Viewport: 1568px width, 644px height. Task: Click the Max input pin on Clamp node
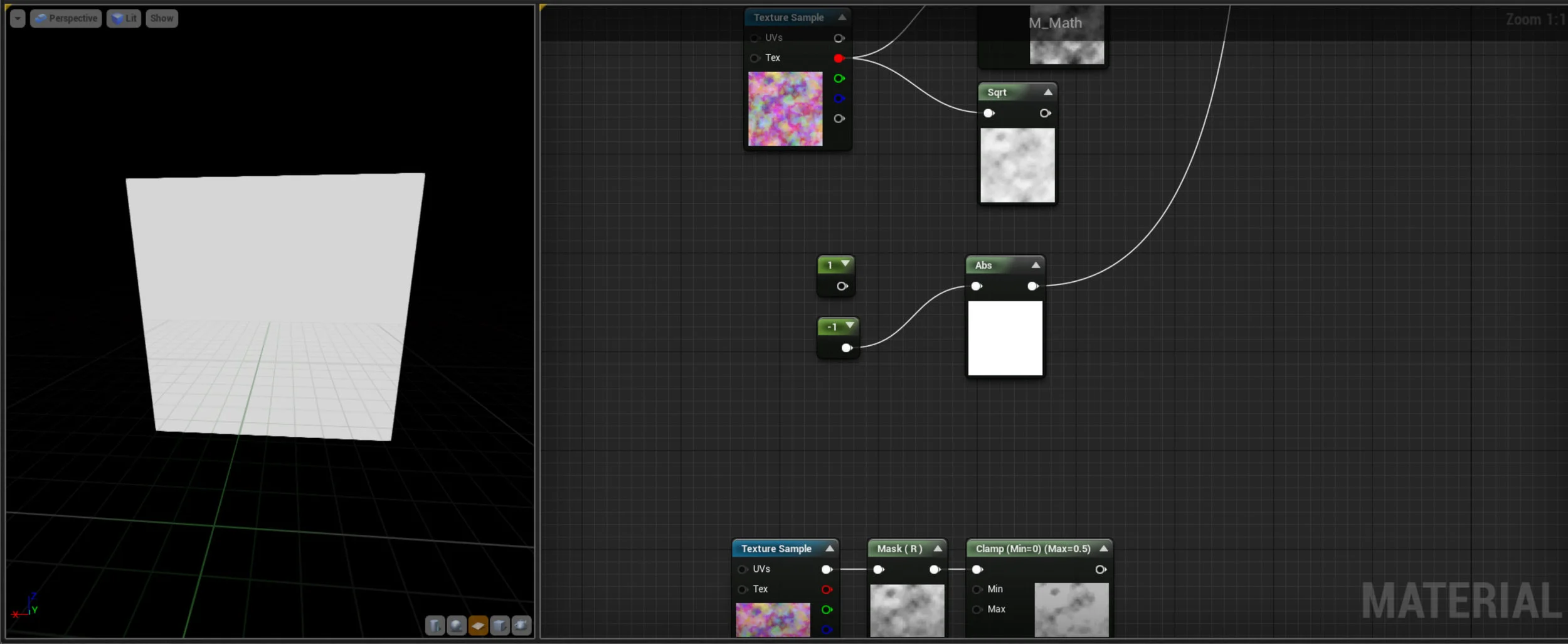click(x=977, y=609)
